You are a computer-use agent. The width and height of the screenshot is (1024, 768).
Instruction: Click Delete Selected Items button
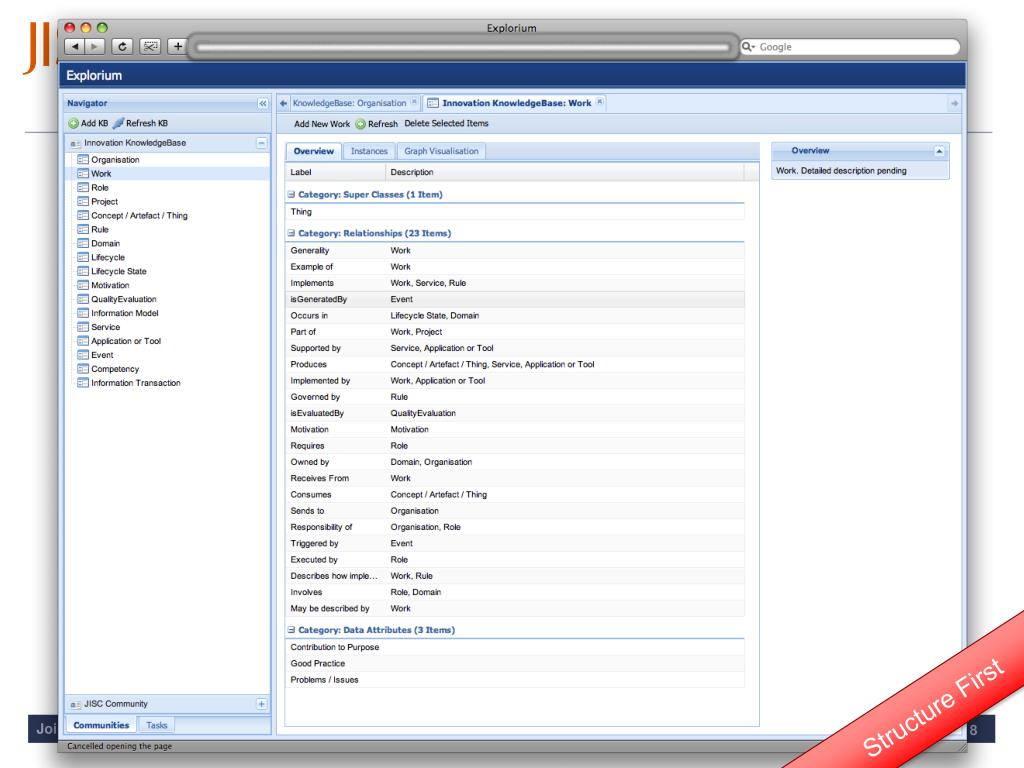click(x=447, y=123)
